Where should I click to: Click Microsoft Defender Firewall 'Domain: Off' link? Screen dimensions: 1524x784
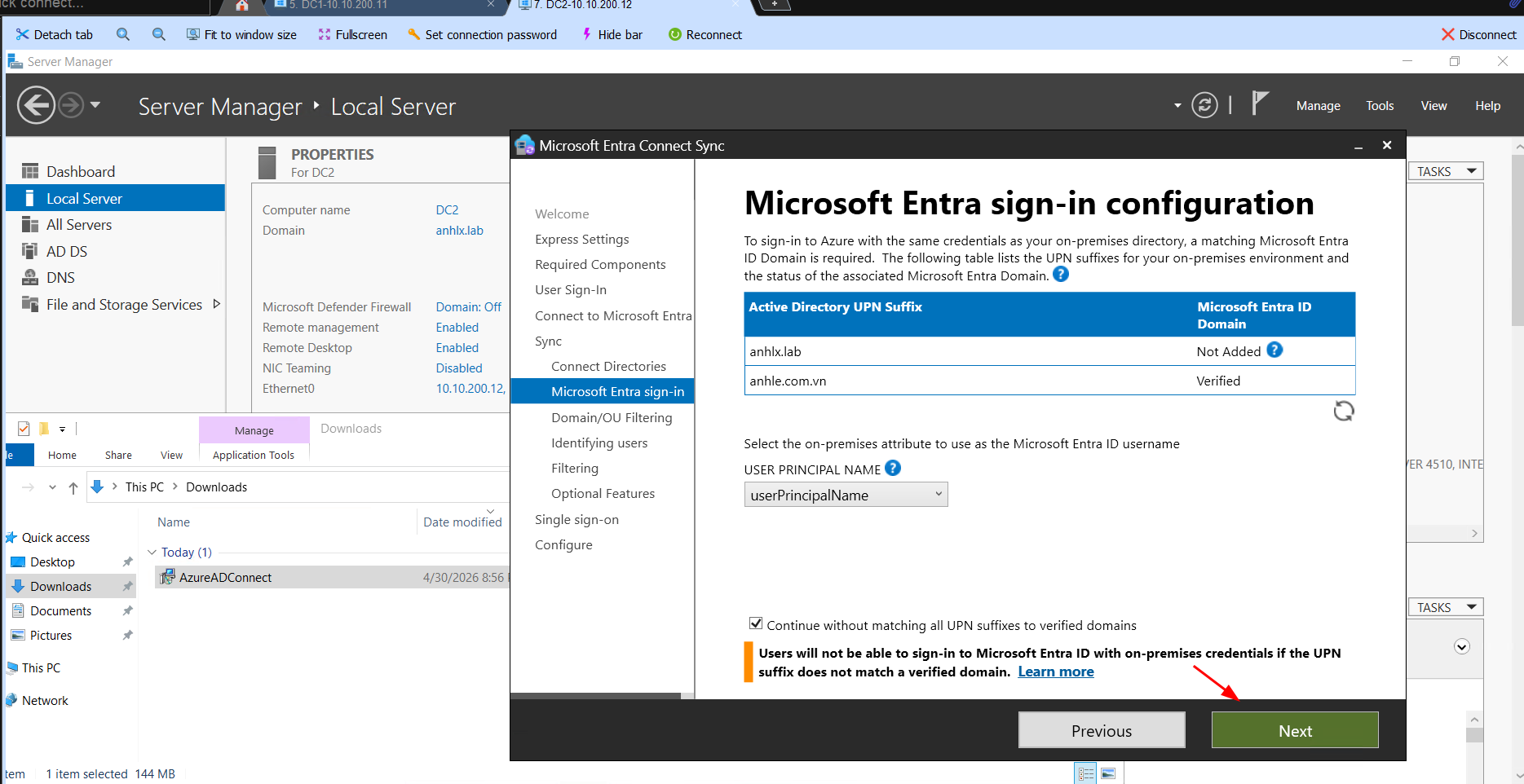(x=468, y=307)
